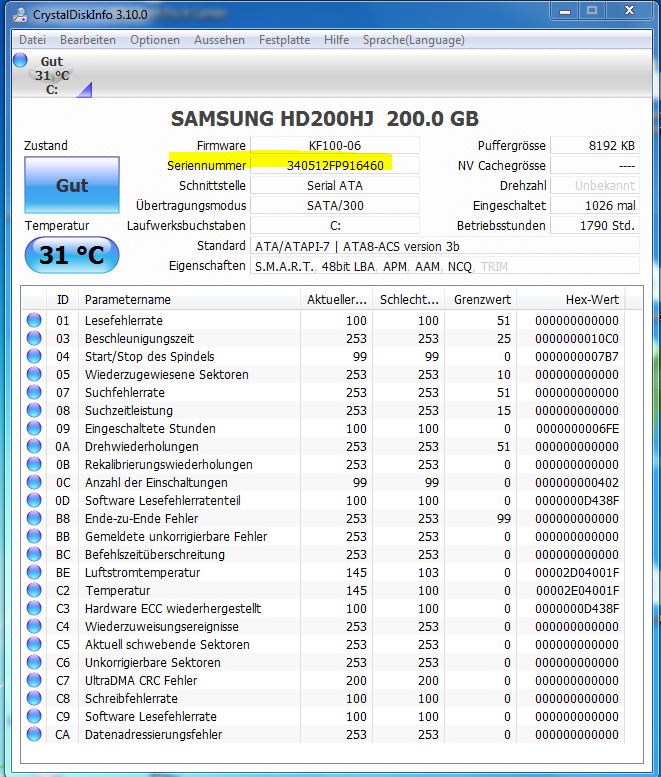661x777 pixels.
Task: Click the Übertragungsmodus value SATA/300
Action: tap(335, 205)
